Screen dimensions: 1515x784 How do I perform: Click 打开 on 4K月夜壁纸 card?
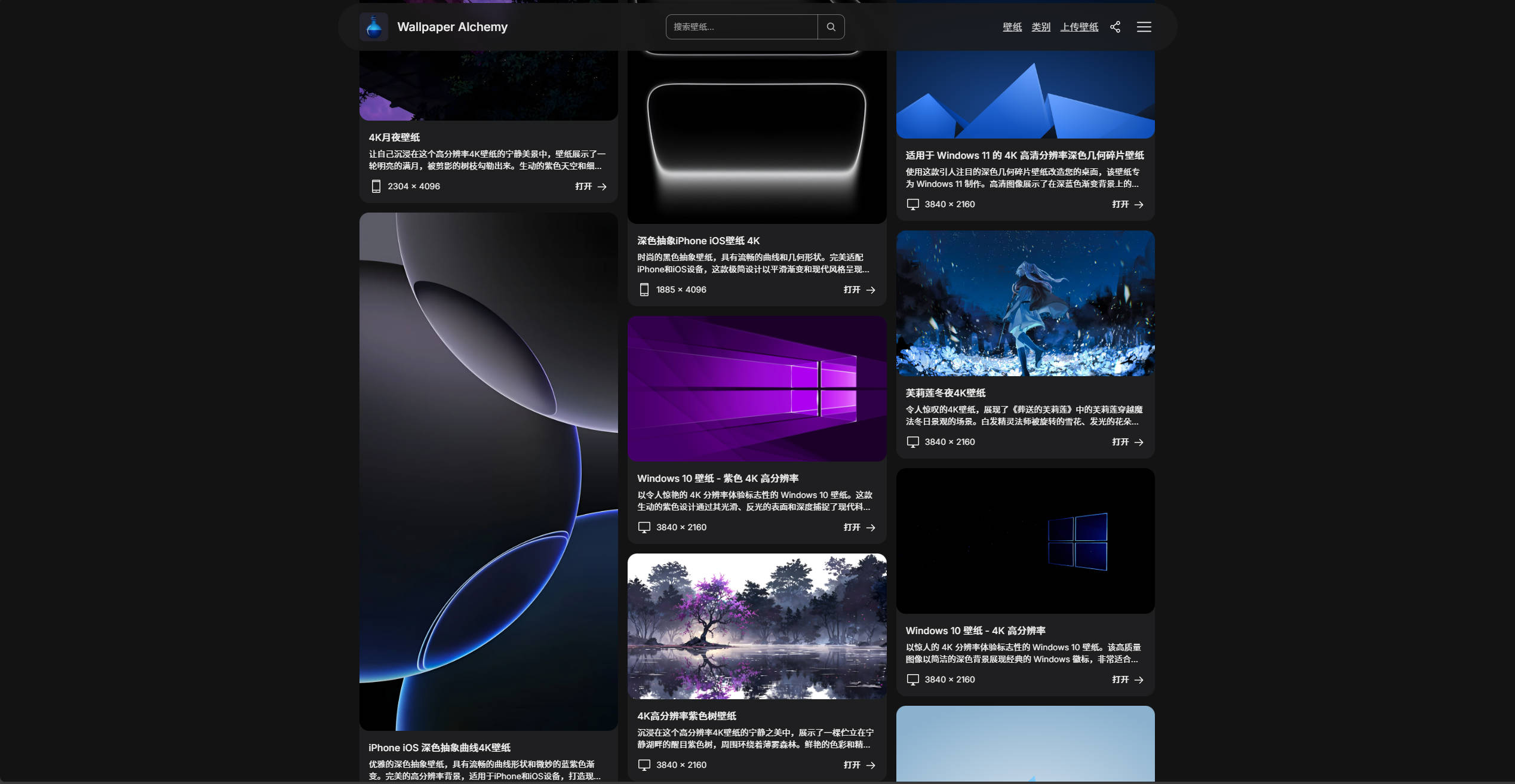click(591, 186)
